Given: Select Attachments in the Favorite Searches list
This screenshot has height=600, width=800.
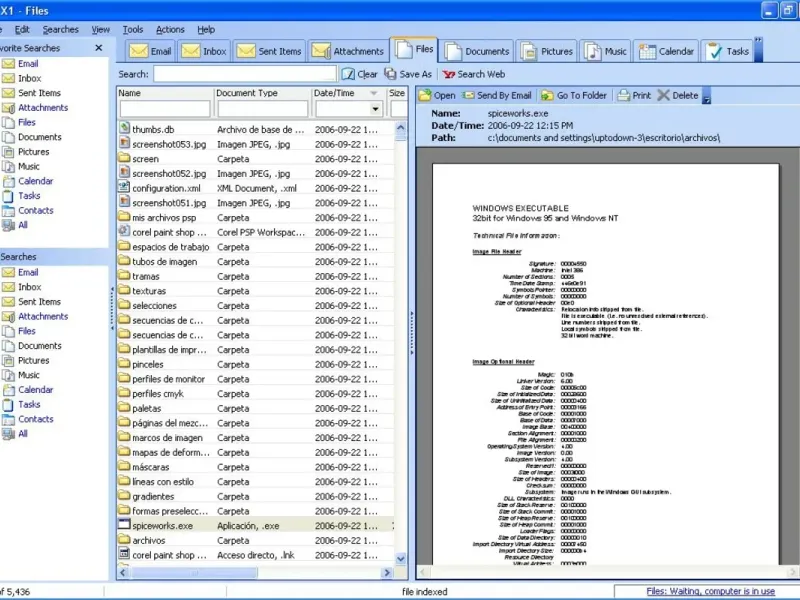Looking at the screenshot, I should click(x=43, y=108).
